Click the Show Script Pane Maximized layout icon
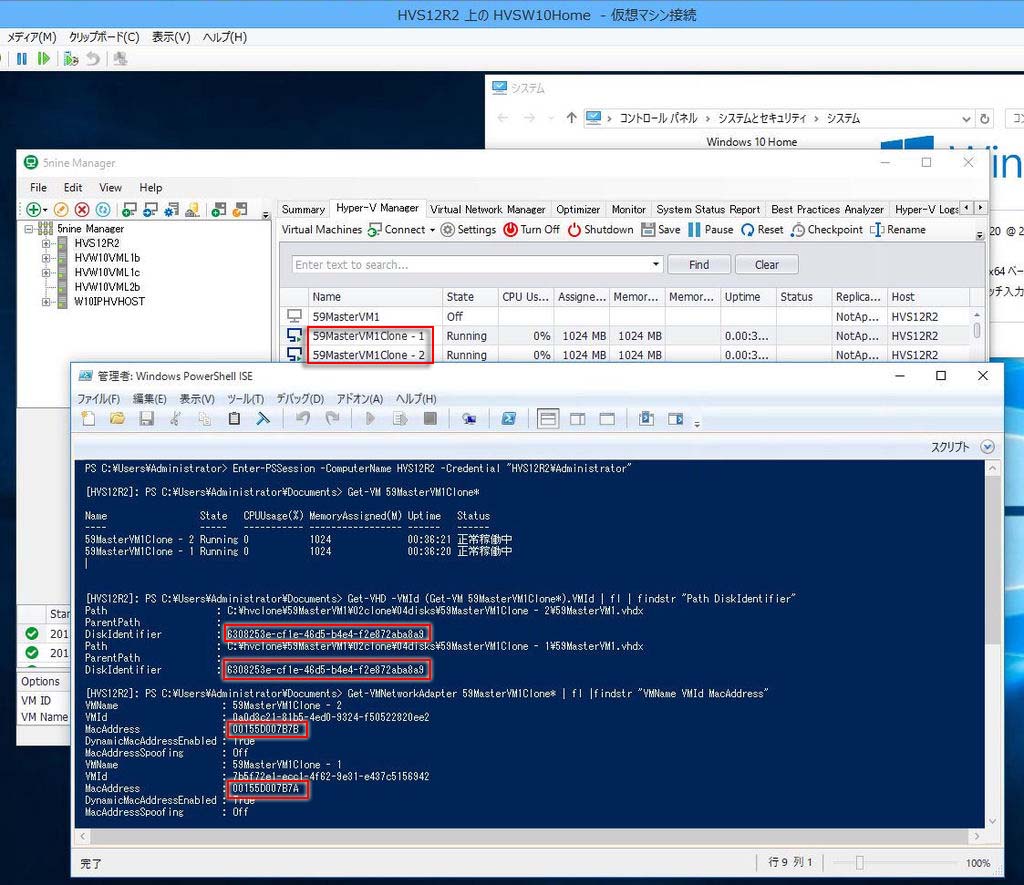This screenshot has height=885, width=1024. click(x=607, y=419)
